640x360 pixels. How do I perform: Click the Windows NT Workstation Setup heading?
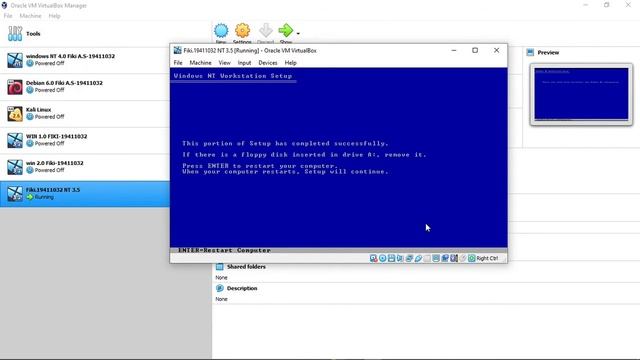pyautogui.click(x=233, y=76)
